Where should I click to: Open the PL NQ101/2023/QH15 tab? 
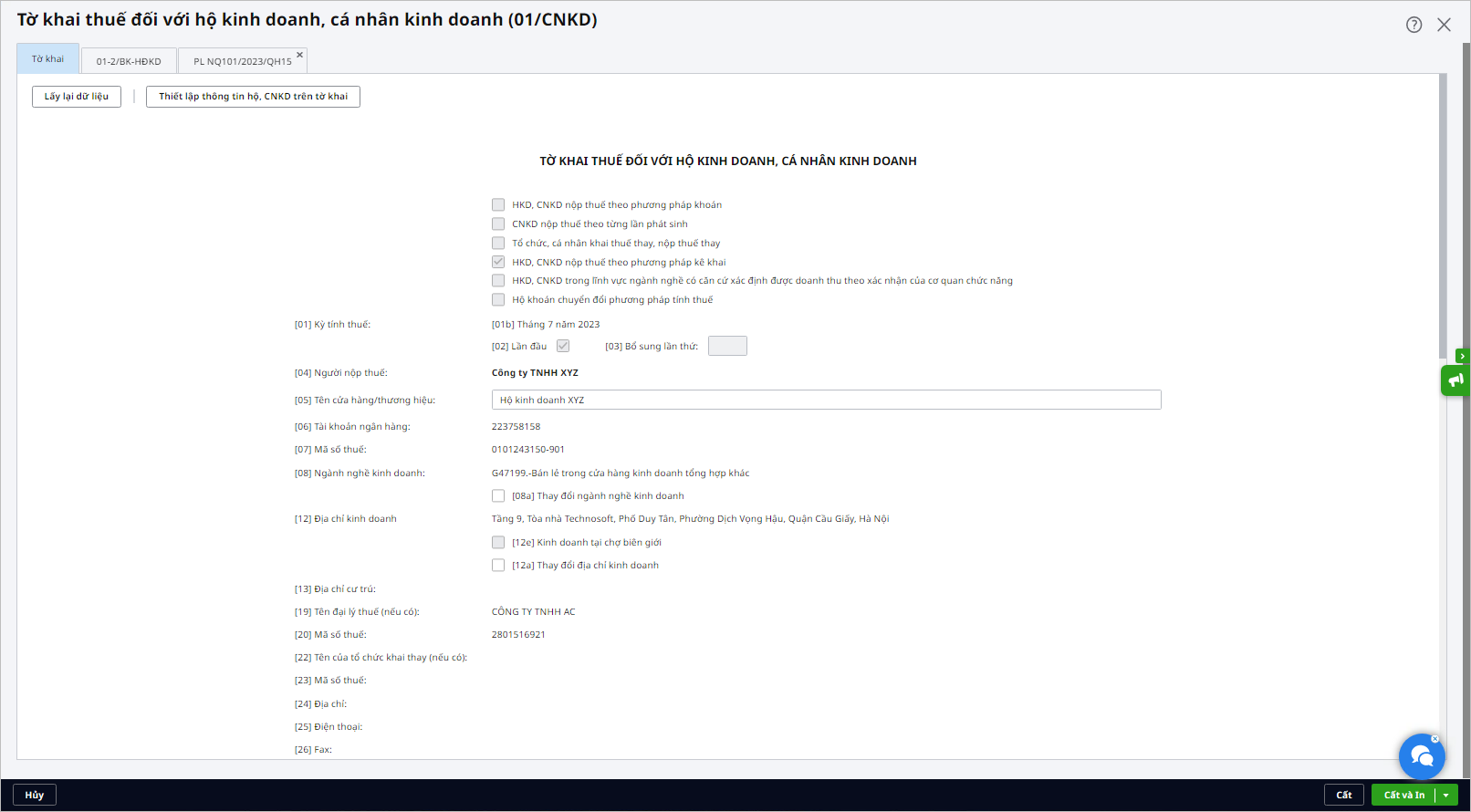242,61
